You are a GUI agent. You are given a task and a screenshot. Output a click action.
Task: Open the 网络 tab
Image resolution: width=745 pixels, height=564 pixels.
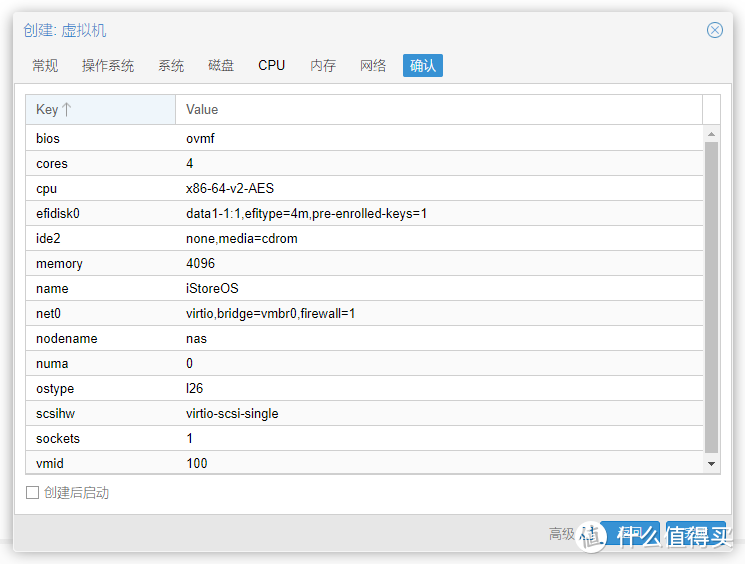(x=373, y=66)
